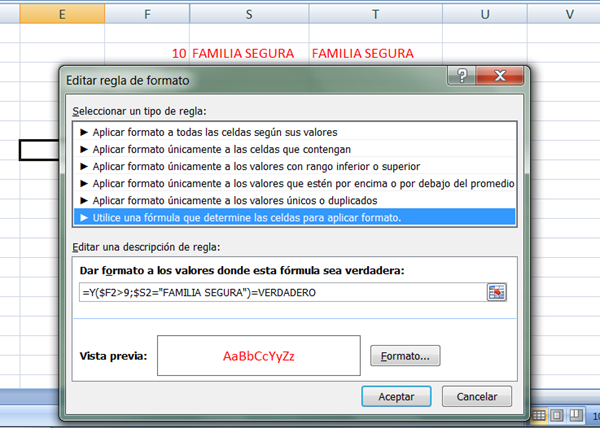Click FAMILIA SEGURA cell in column T

pos(375,53)
